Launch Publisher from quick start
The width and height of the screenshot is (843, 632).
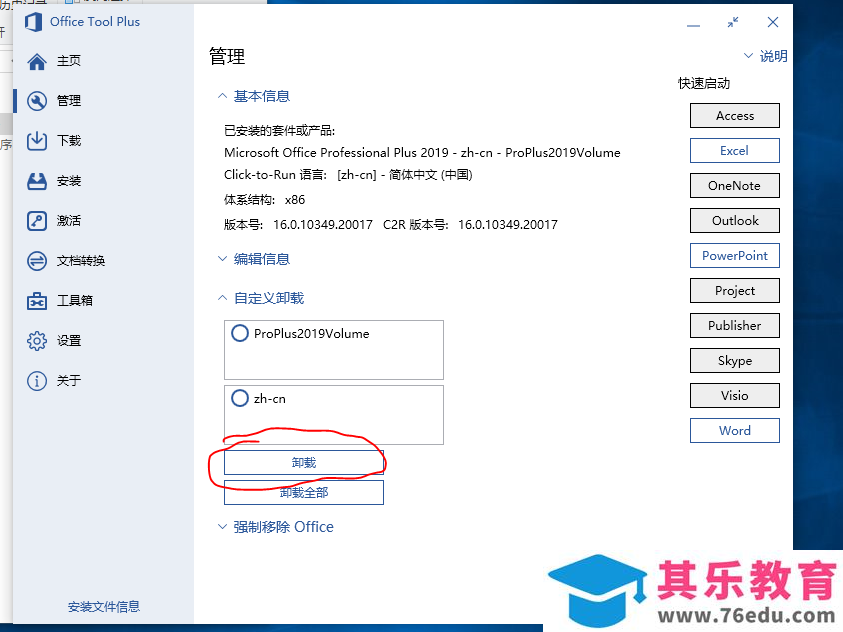(734, 326)
